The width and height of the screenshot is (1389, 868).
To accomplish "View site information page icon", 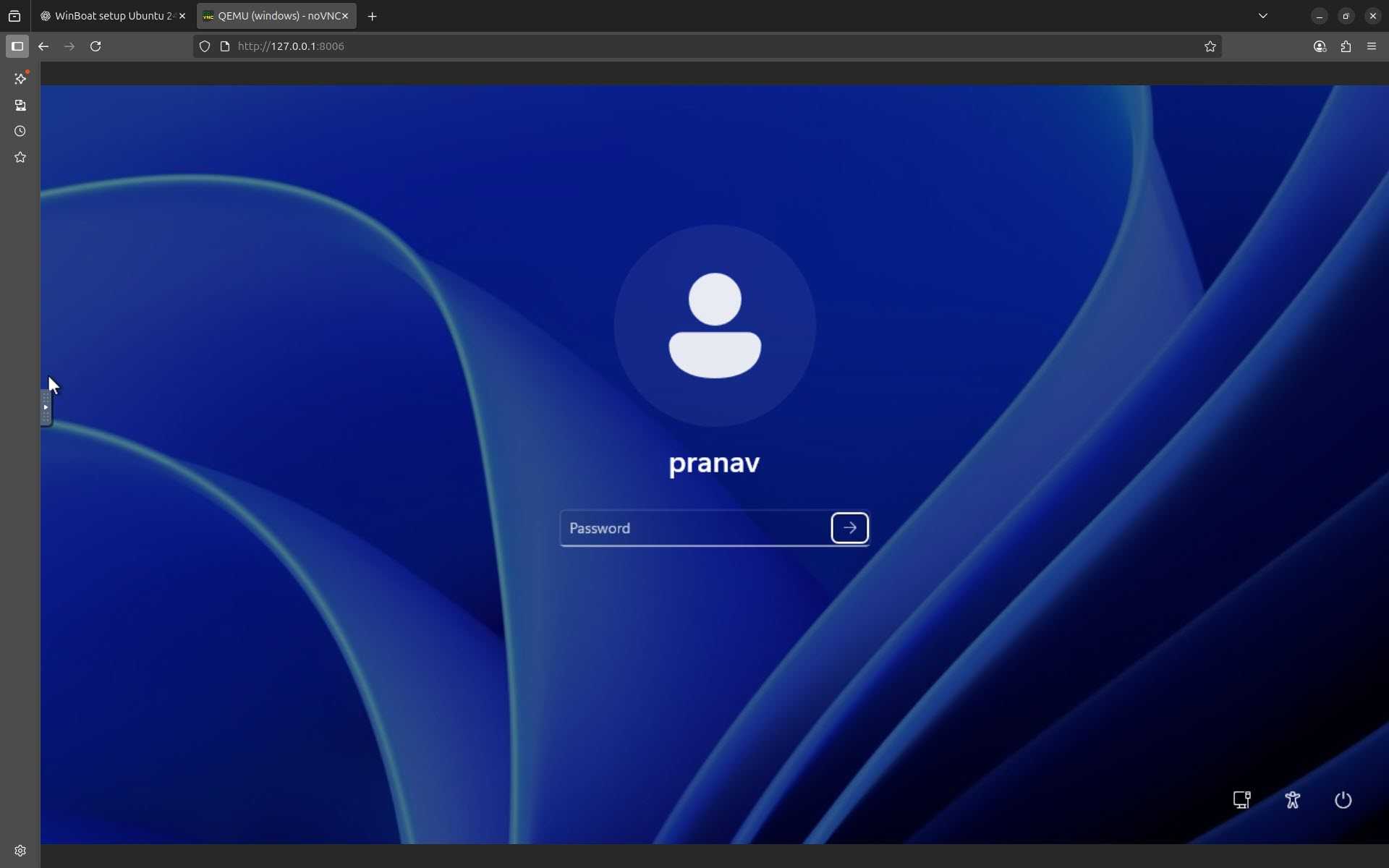I will tap(225, 46).
